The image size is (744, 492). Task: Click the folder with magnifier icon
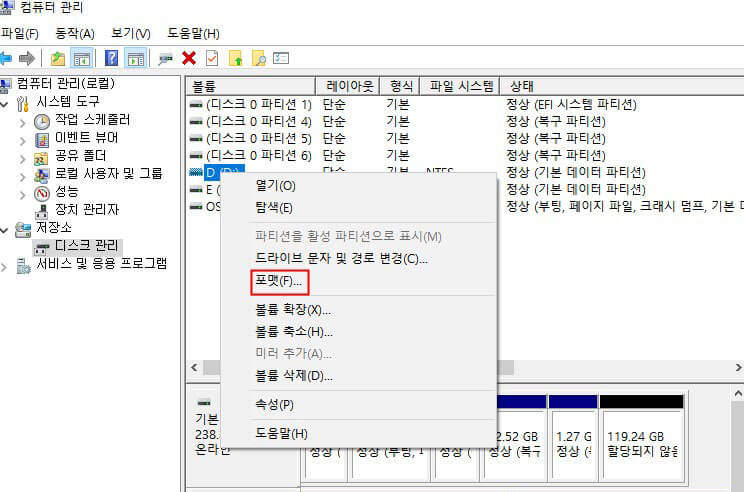point(259,58)
